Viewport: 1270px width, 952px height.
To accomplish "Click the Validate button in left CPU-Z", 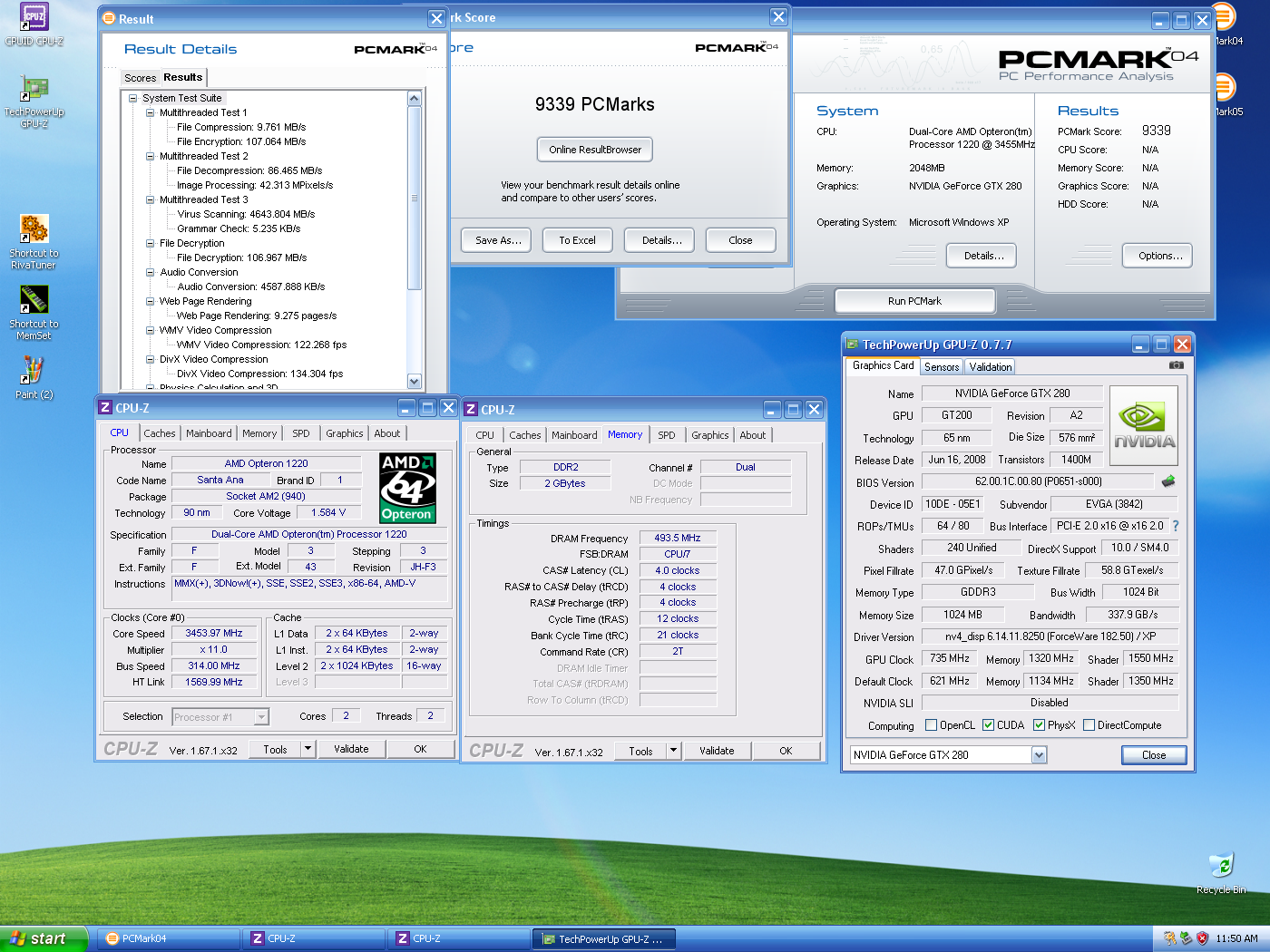I will (x=351, y=749).
